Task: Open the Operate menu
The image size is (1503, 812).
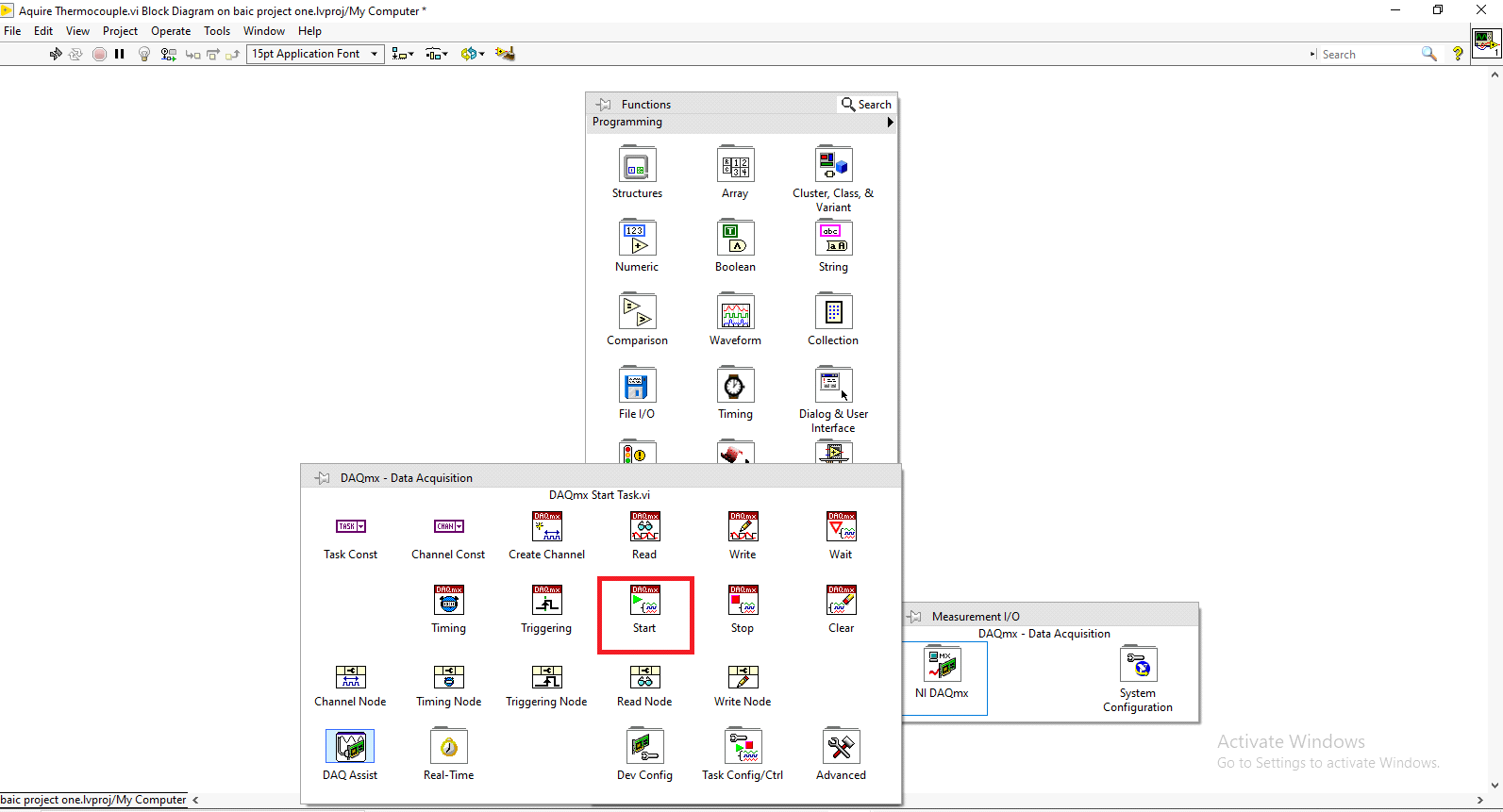Action: (x=171, y=31)
